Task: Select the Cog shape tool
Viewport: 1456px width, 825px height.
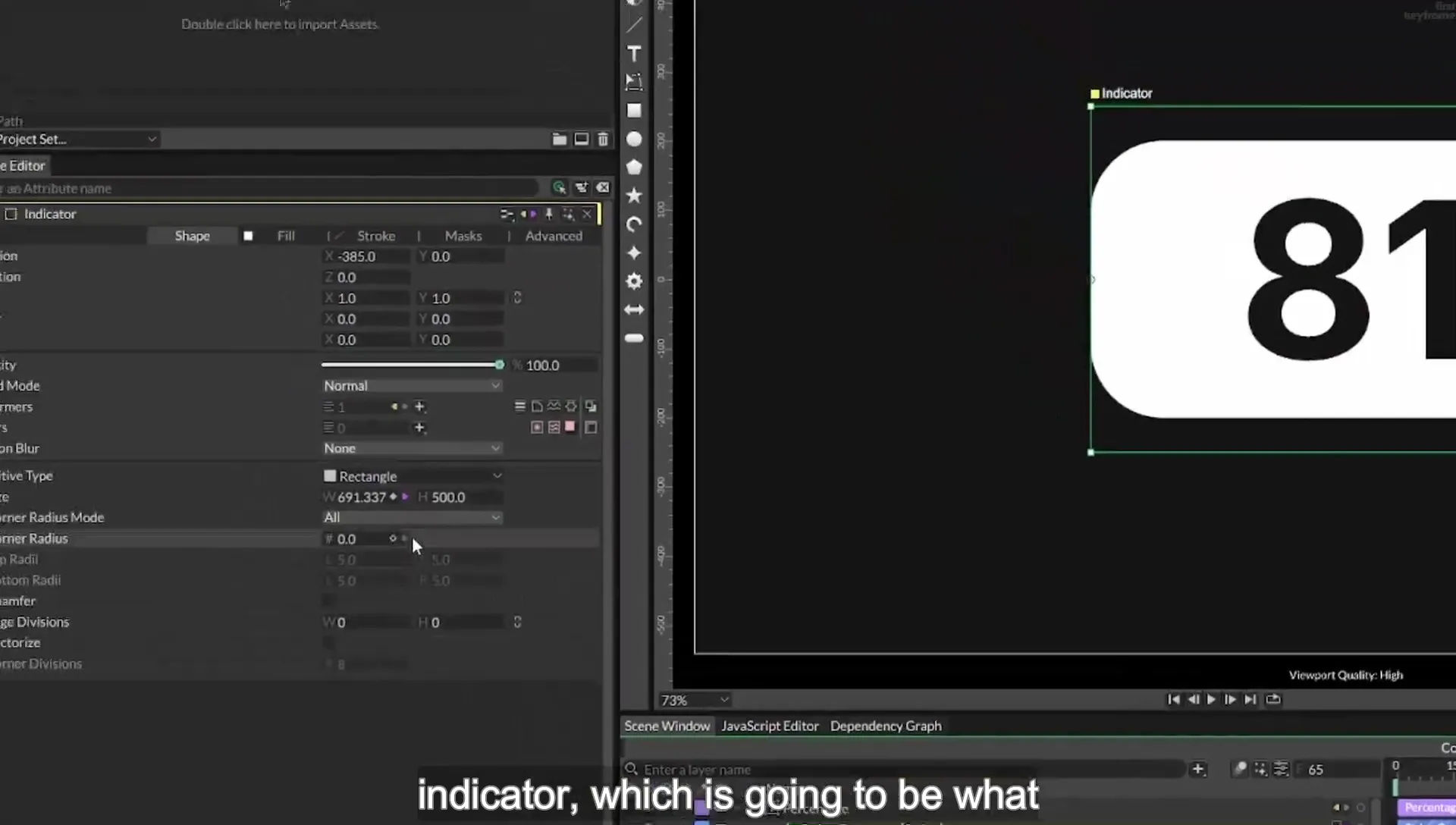Action: (634, 281)
